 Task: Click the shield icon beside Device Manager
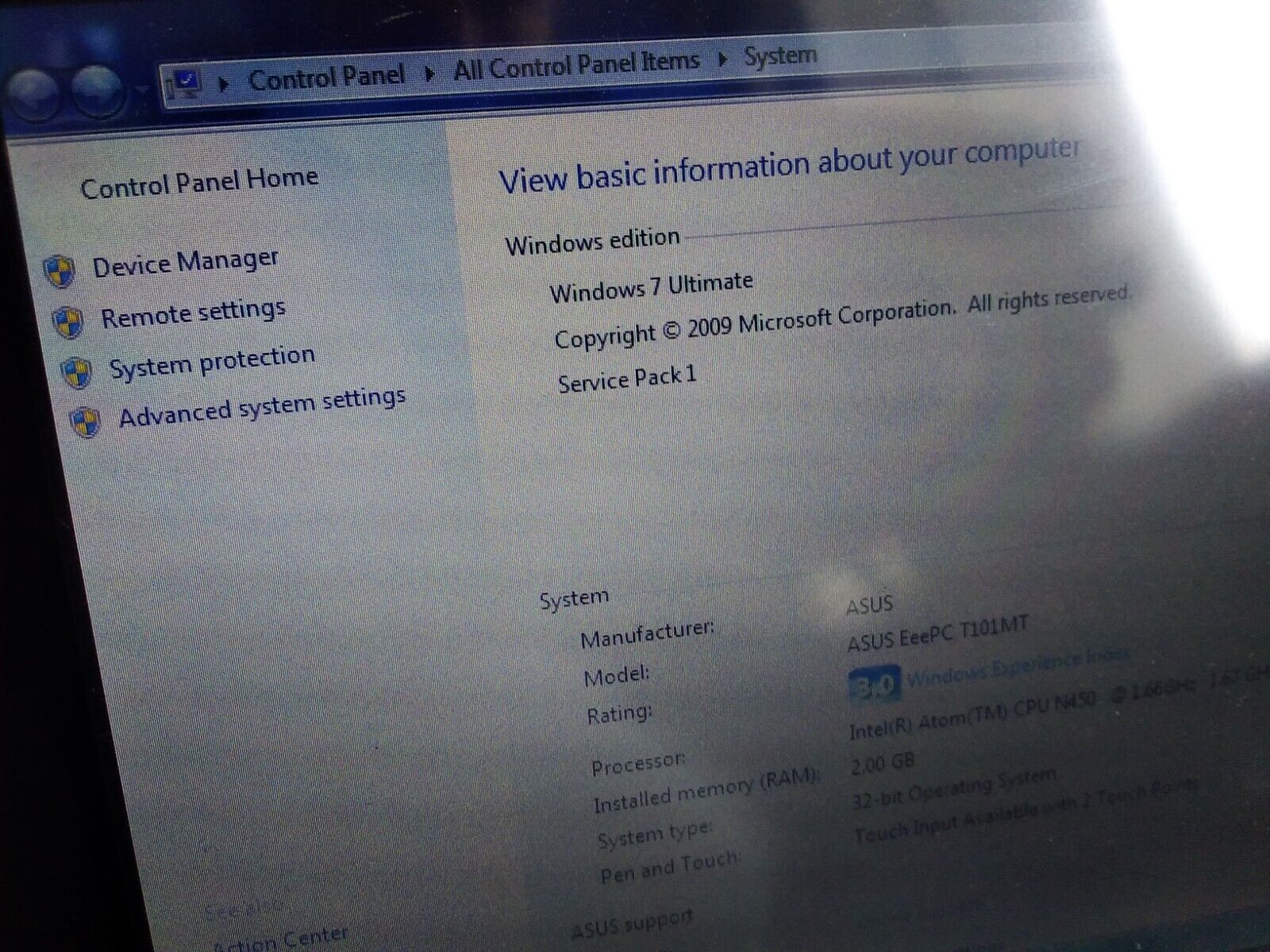[60, 271]
